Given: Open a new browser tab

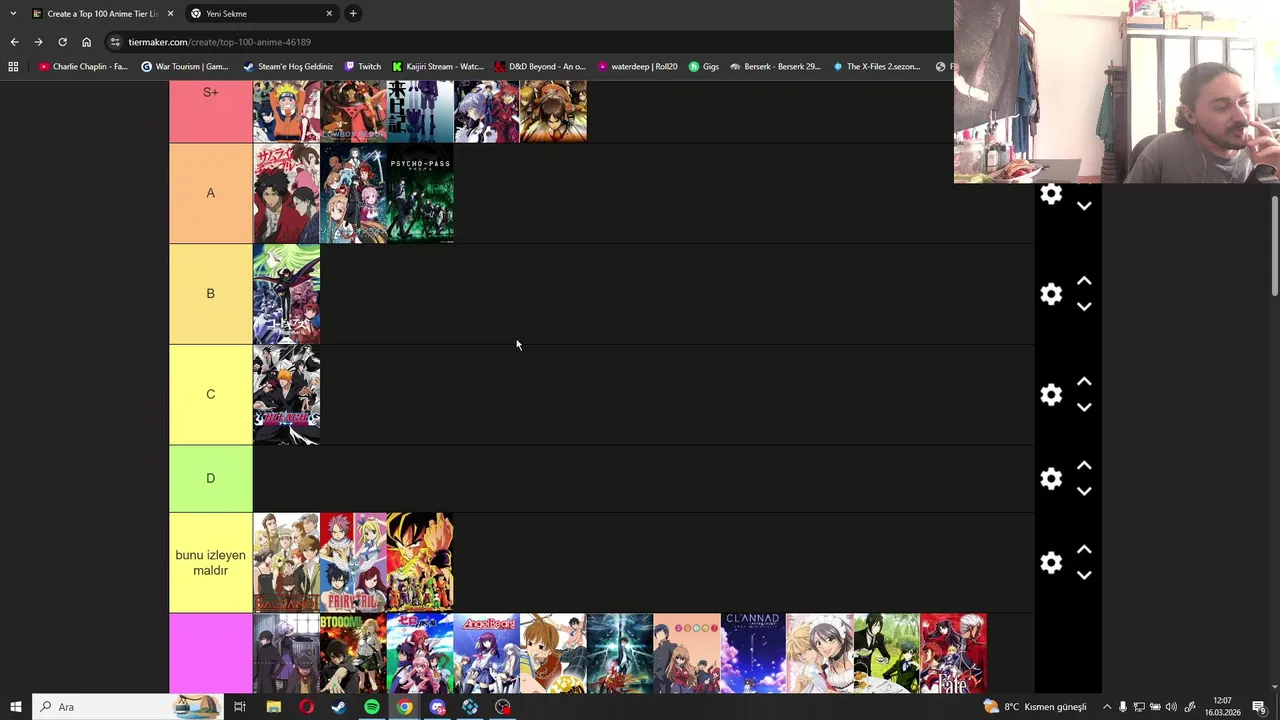Looking at the screenshot, I should 353,14.
